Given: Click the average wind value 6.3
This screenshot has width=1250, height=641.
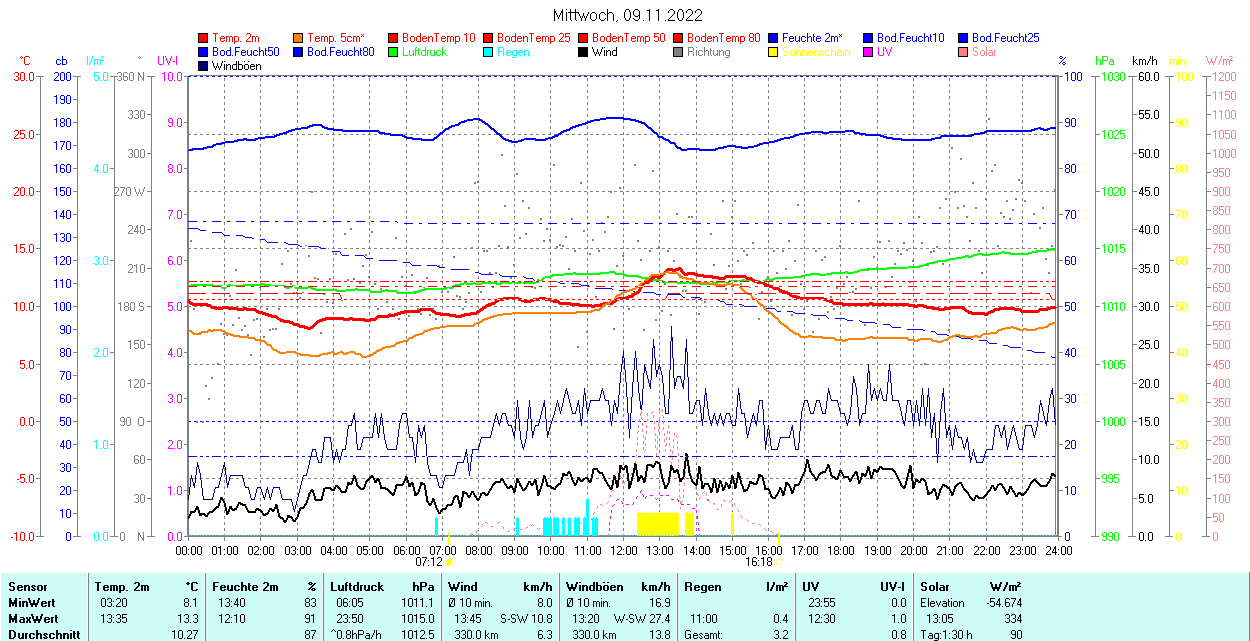Looking at the screenshot, I should [x=544, y=635].
